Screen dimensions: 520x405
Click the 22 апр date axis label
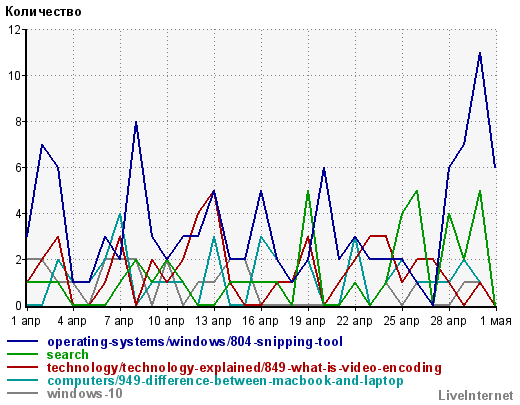tap(354, 321)
